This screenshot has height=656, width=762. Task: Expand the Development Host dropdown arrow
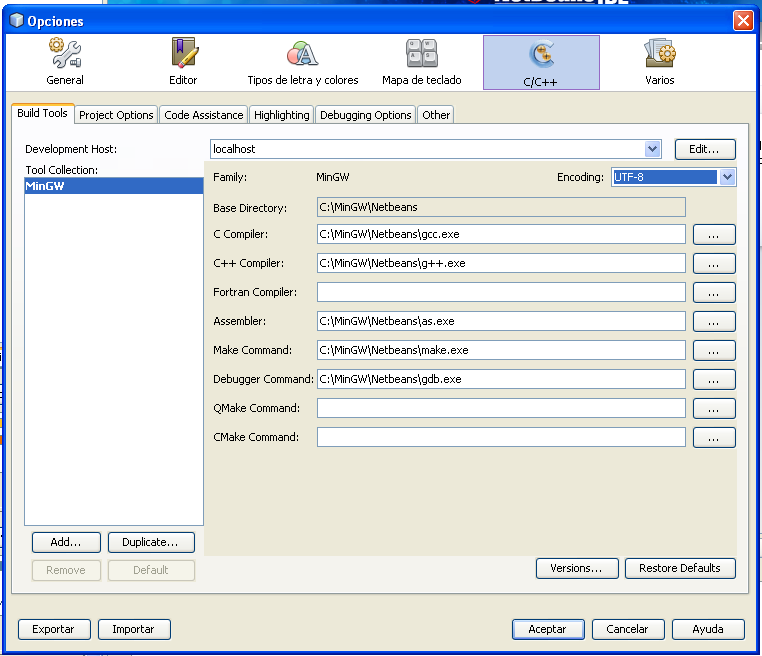coord(653,149)
